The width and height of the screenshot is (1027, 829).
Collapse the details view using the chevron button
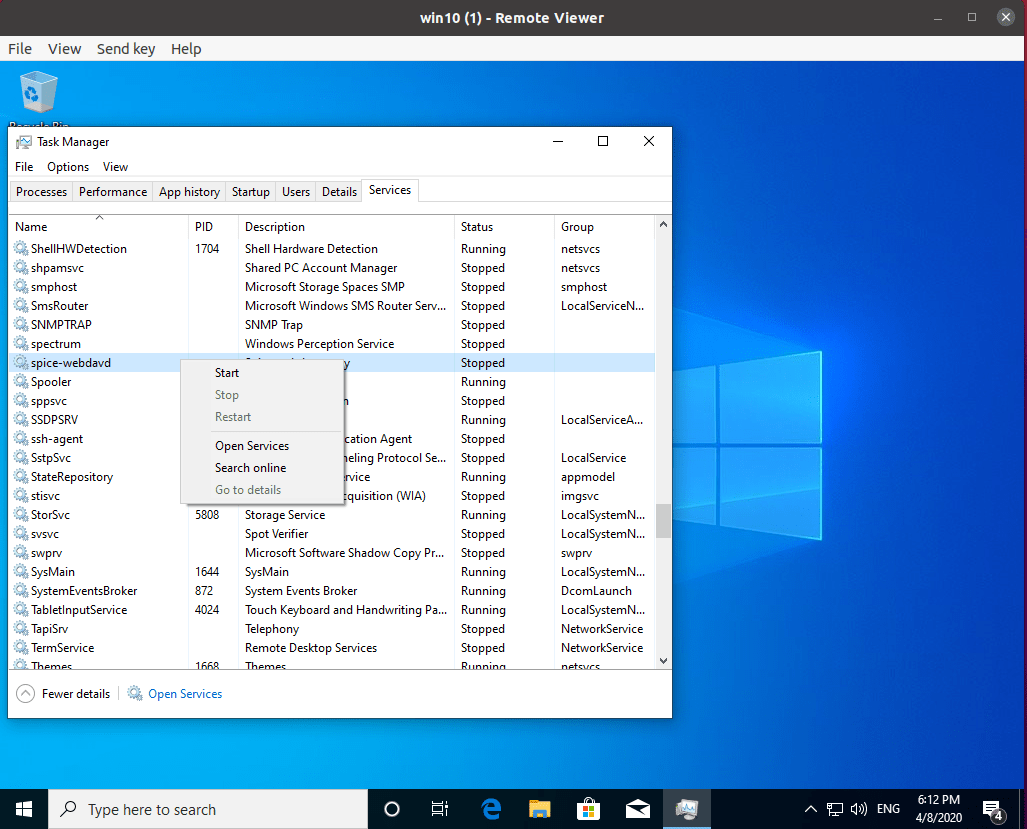24,693
